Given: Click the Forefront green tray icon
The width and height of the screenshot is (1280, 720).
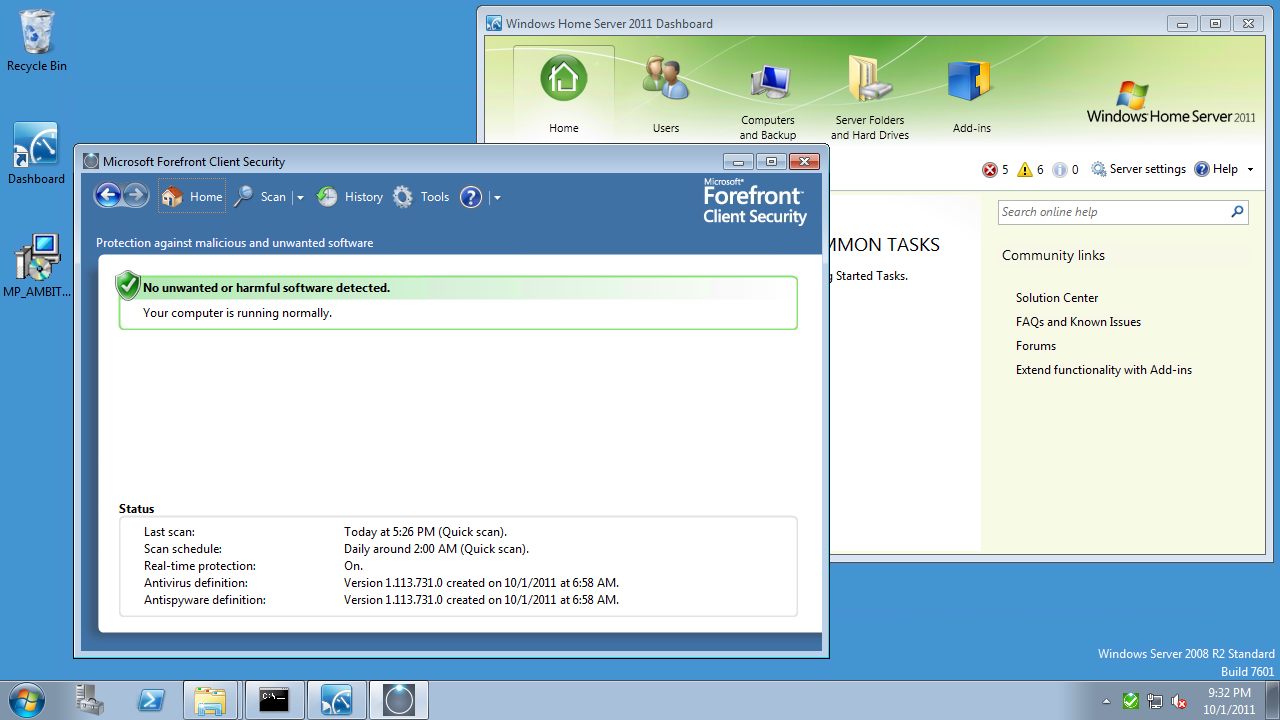Looking at the screenshot, I should coord(1130,701).
